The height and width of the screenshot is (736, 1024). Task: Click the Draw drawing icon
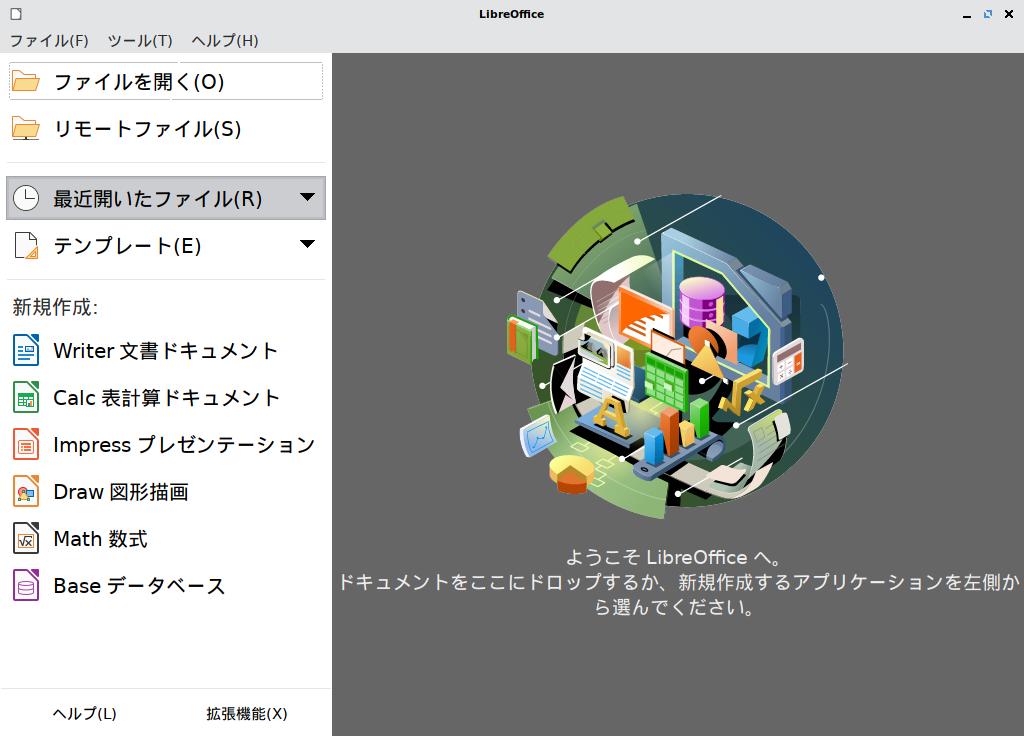(x=26, y=491)
